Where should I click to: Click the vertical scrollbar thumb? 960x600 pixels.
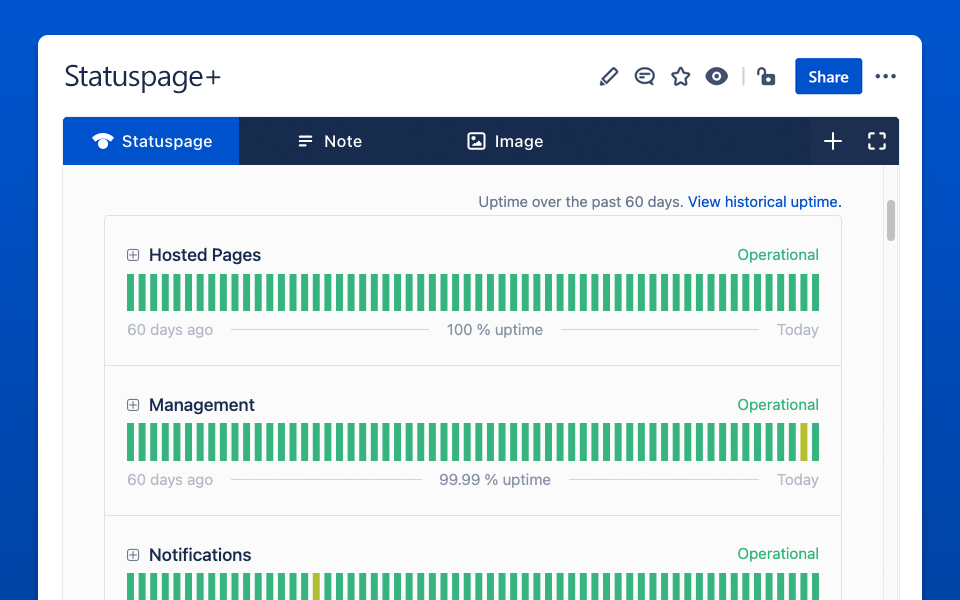pyautogui.click(x=891, y=221)
